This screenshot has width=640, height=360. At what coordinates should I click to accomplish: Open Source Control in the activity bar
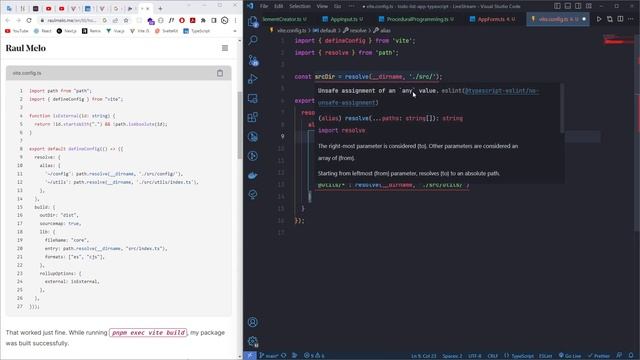click(x=253, y=60)
